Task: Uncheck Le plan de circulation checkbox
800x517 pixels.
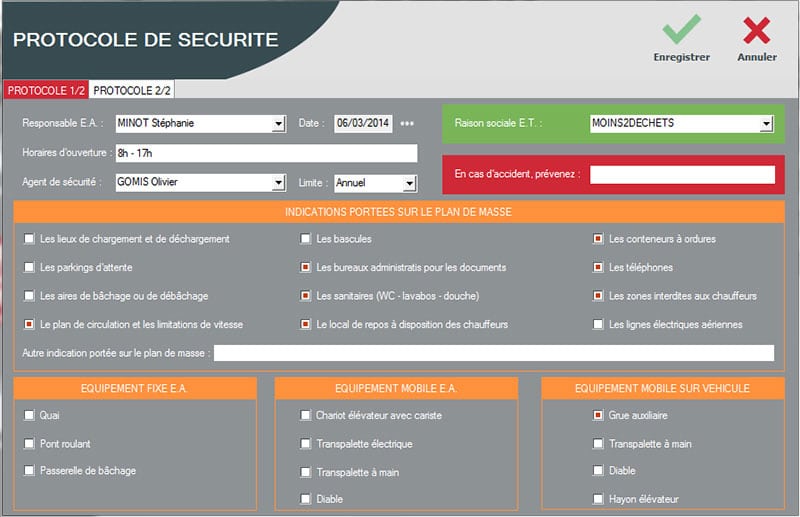Action: [30, 324]
